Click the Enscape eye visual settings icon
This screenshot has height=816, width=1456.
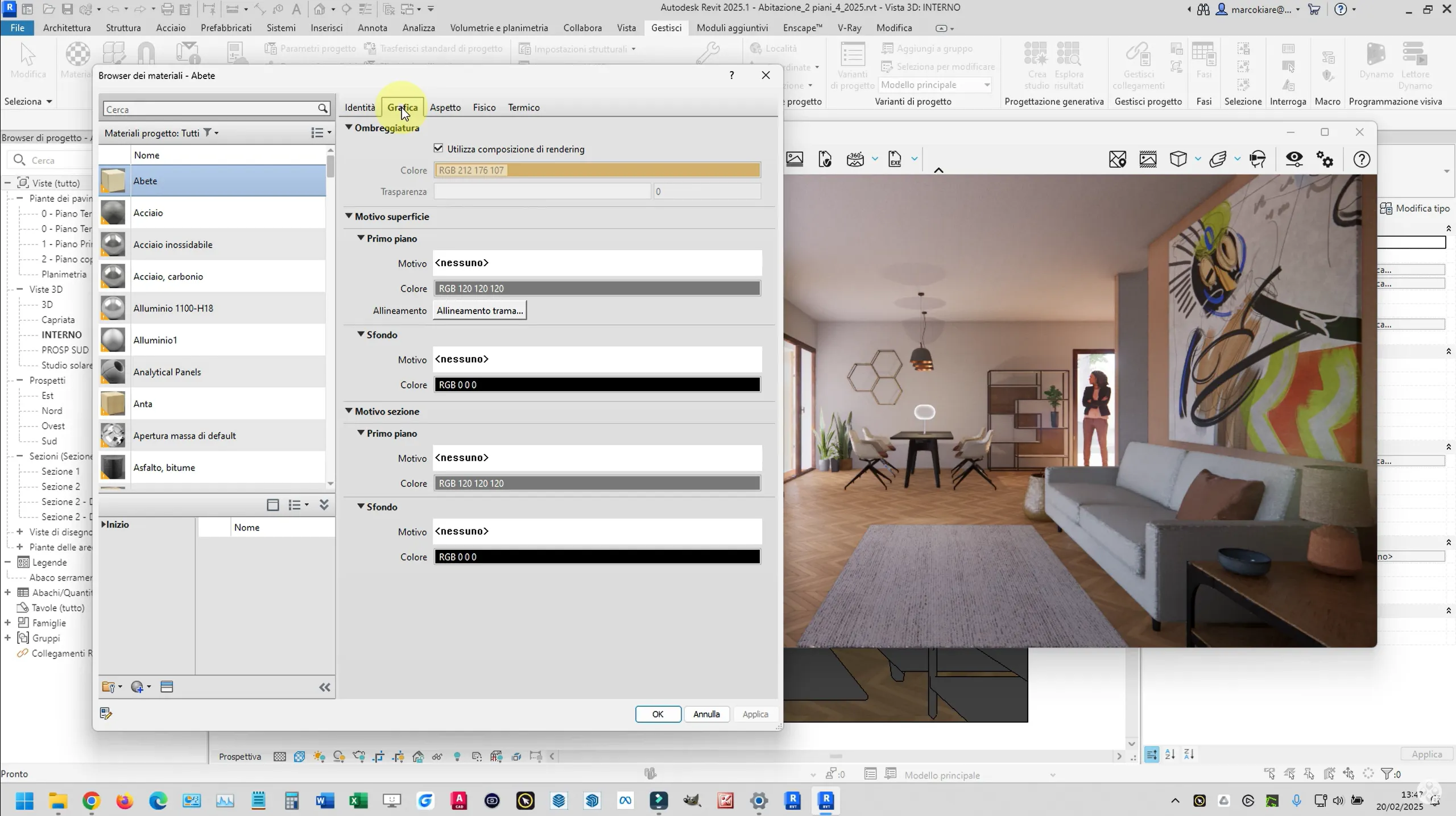1294,159
